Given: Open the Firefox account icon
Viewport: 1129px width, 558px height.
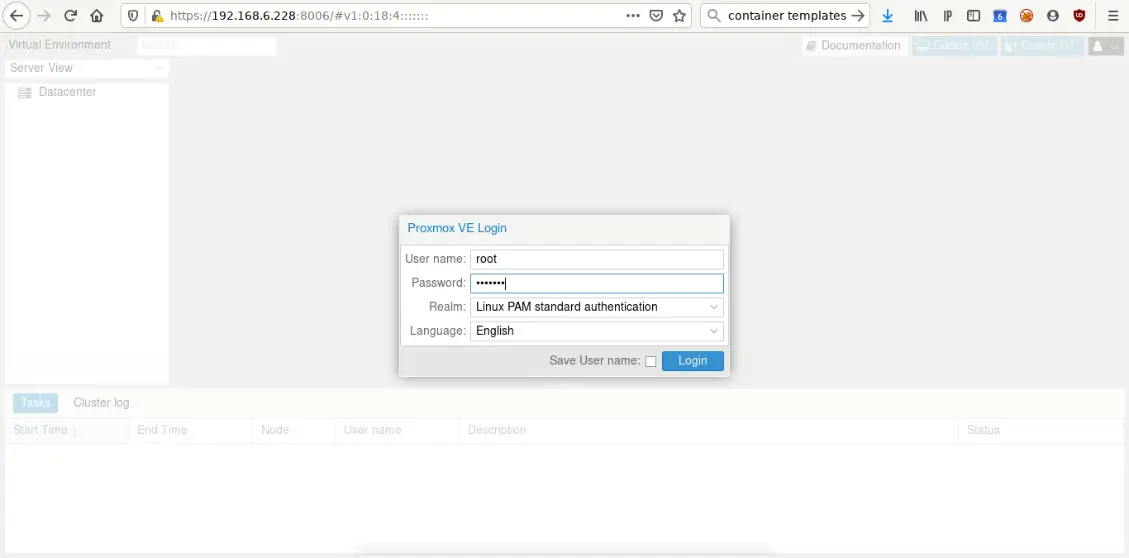Looking at the screenshot, I should (1053, 16).
